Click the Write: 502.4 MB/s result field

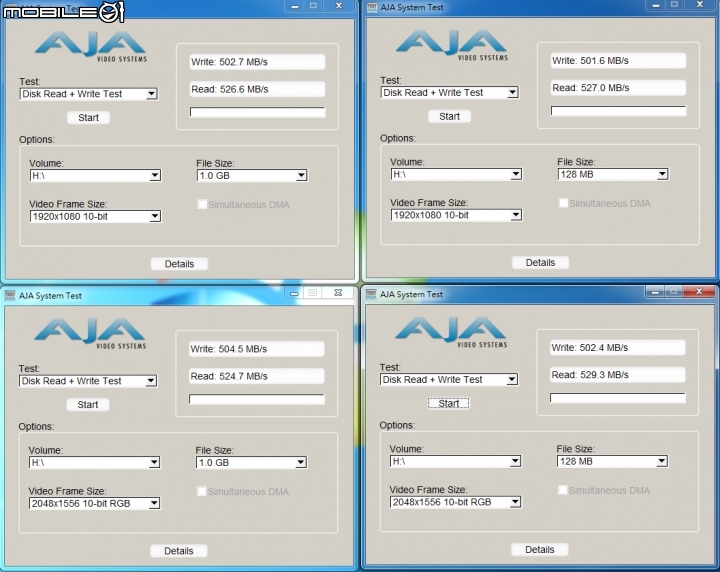pyautogui.click(x=617, y=348)
